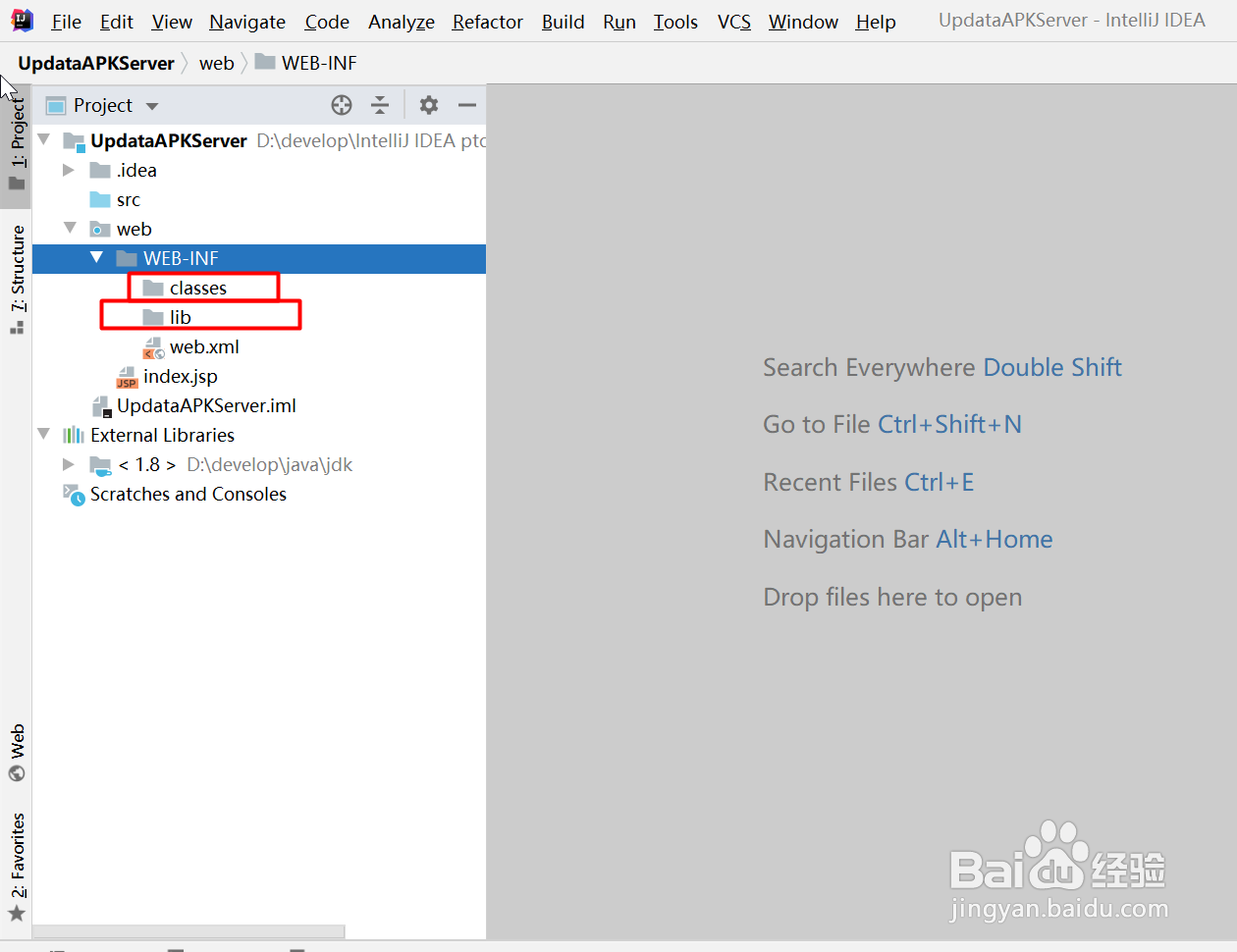Image resolution: width=1237 pixels, height=952 pixels.
Task: Expand the .idea folder node
Action: [69, 170]
